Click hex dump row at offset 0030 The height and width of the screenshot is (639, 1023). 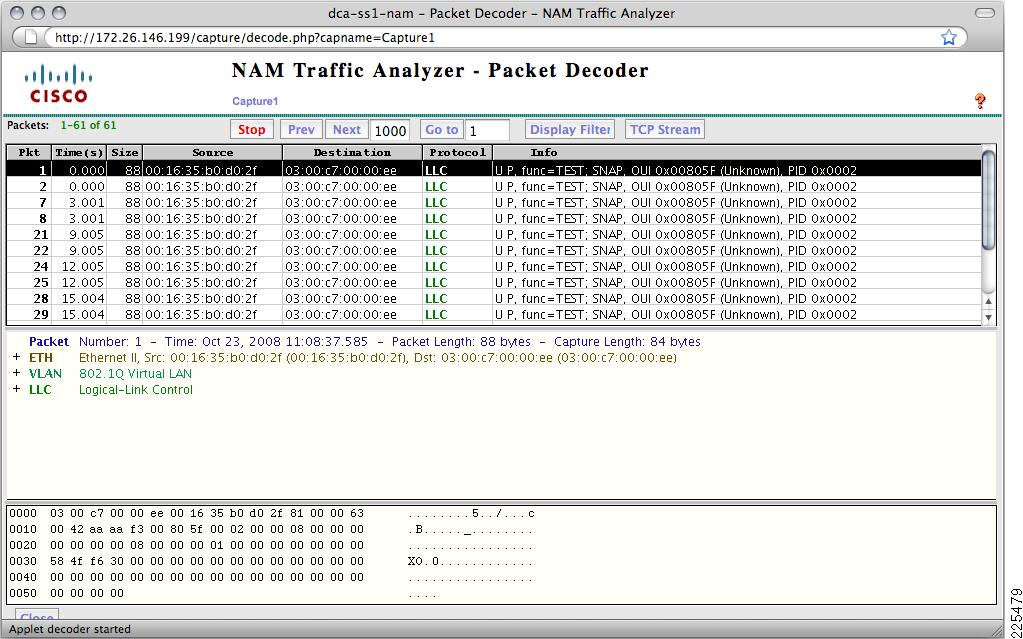[x=272, y=561]
